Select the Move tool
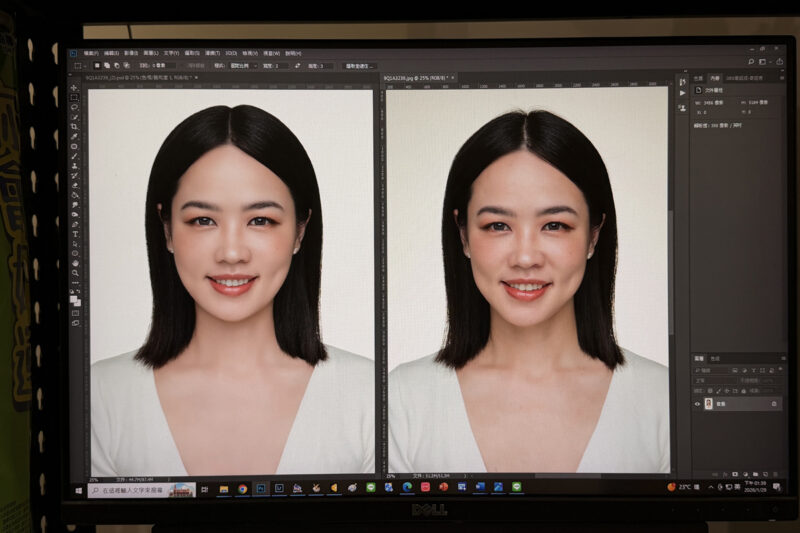 (74, 88)
